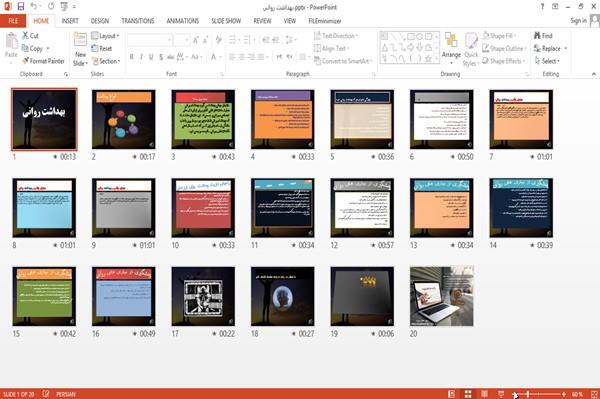
Task: Collapse the ribbon with the arrow
Action: [x=593, y=74]
